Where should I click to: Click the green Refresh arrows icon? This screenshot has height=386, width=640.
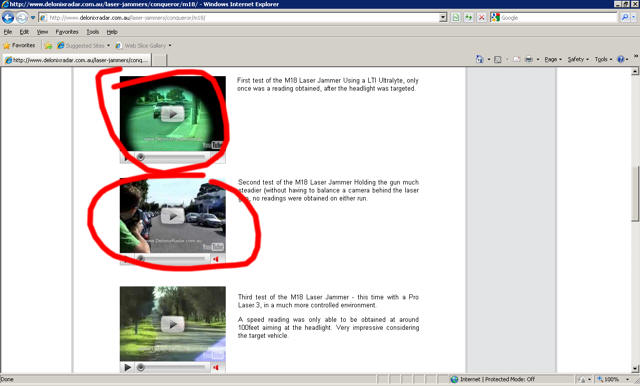point(469,18)
